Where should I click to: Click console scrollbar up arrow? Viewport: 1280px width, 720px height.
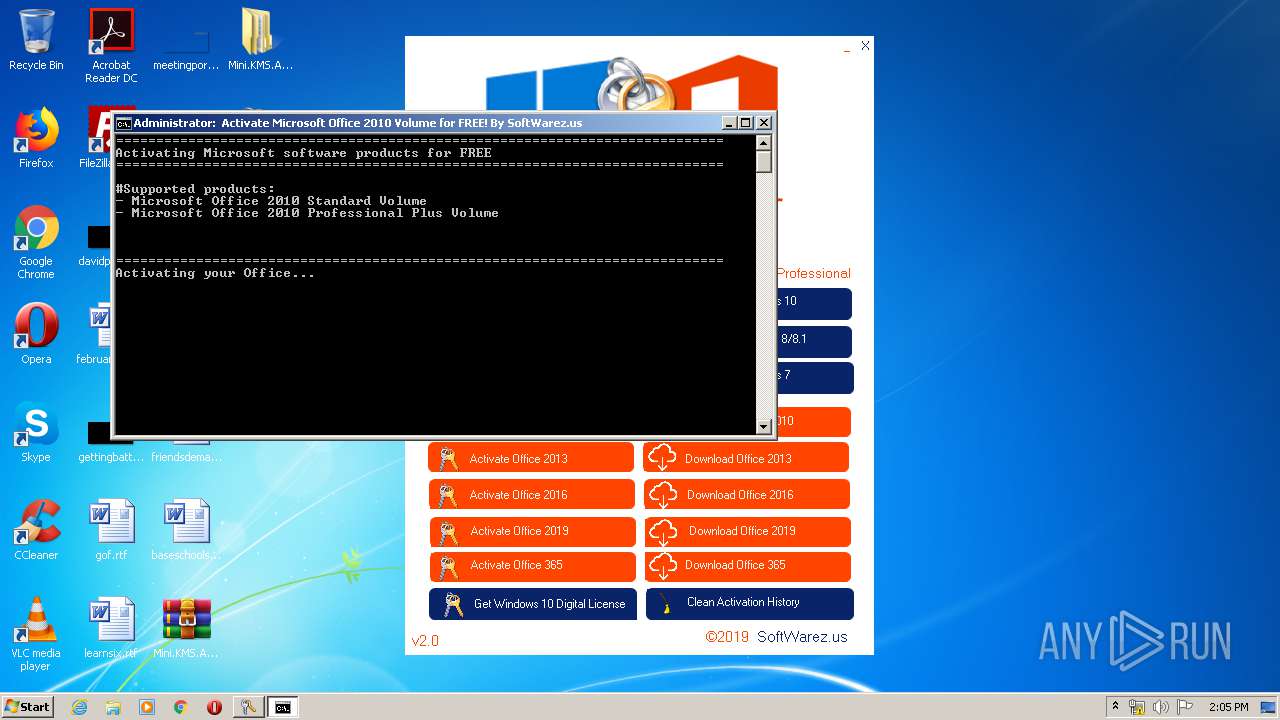(x=764, y=143)
